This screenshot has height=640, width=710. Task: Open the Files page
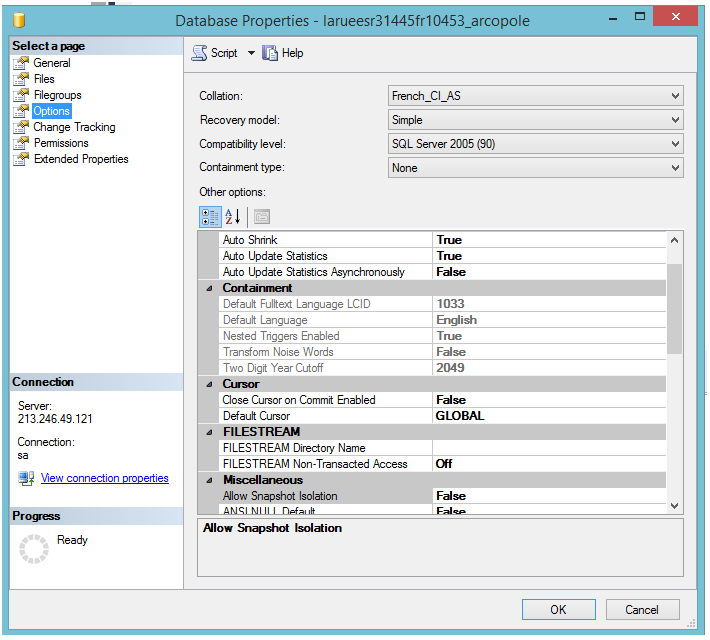pos(44,79)
